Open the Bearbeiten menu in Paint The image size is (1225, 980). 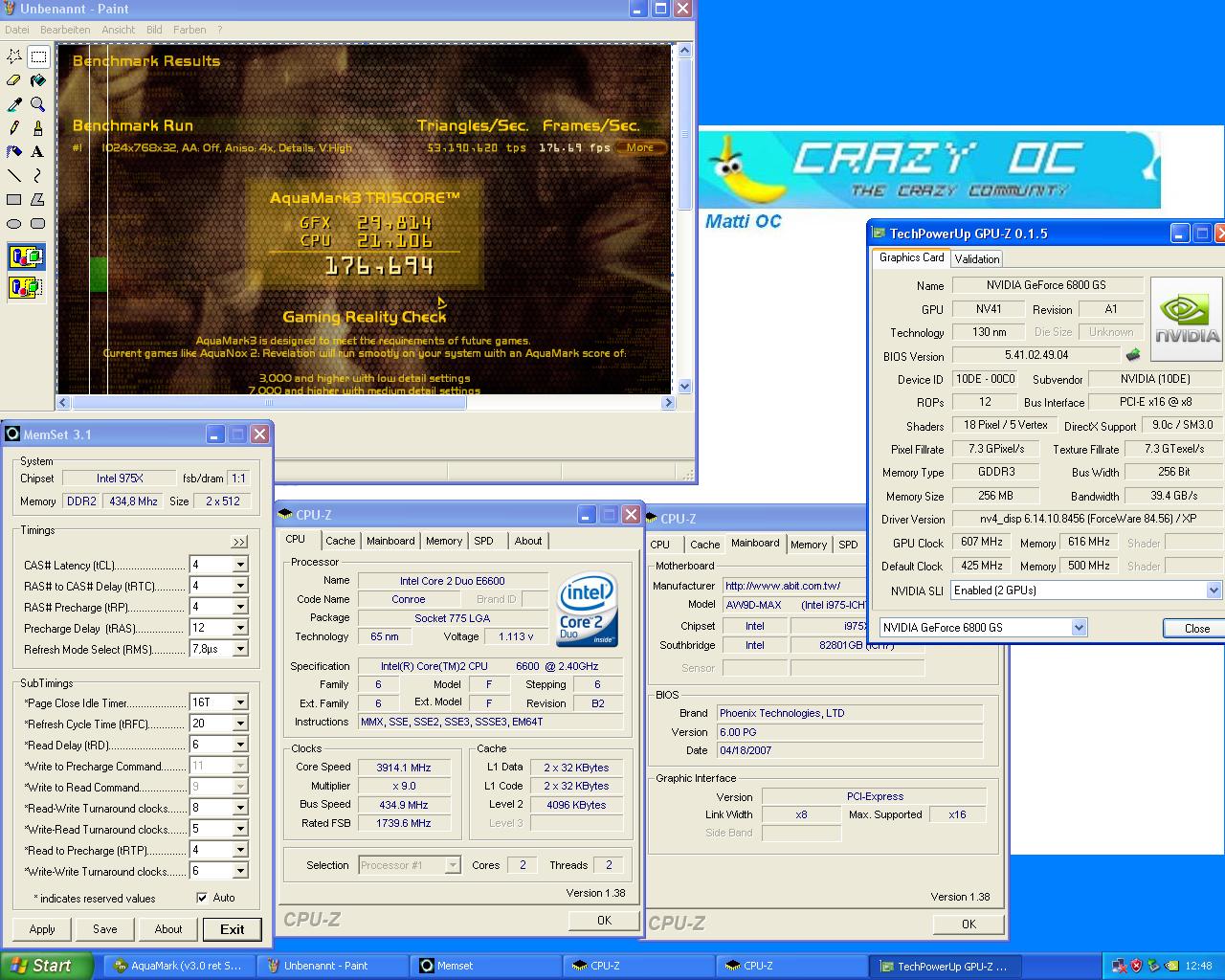tap(65, 30)
